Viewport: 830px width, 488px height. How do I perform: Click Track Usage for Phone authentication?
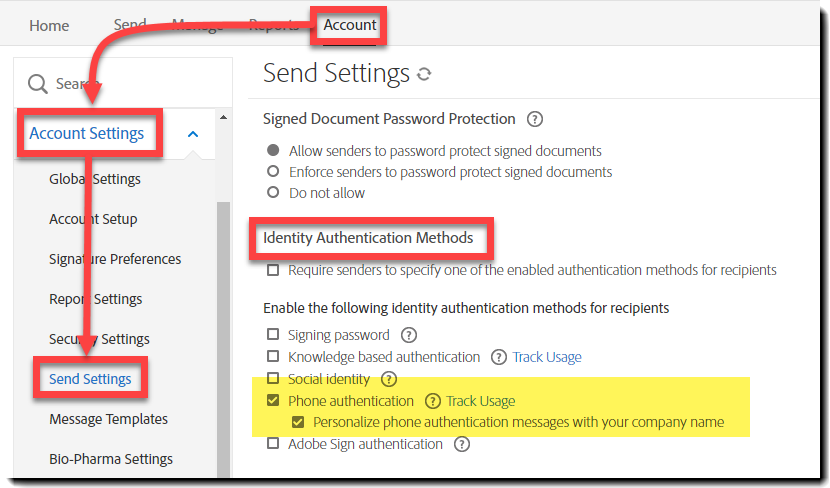(x=481, y=401)
